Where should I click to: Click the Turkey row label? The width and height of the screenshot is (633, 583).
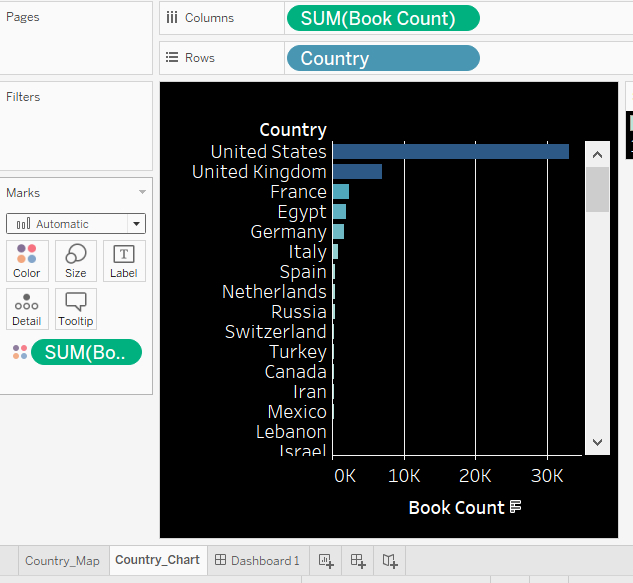tap(298, 352)
